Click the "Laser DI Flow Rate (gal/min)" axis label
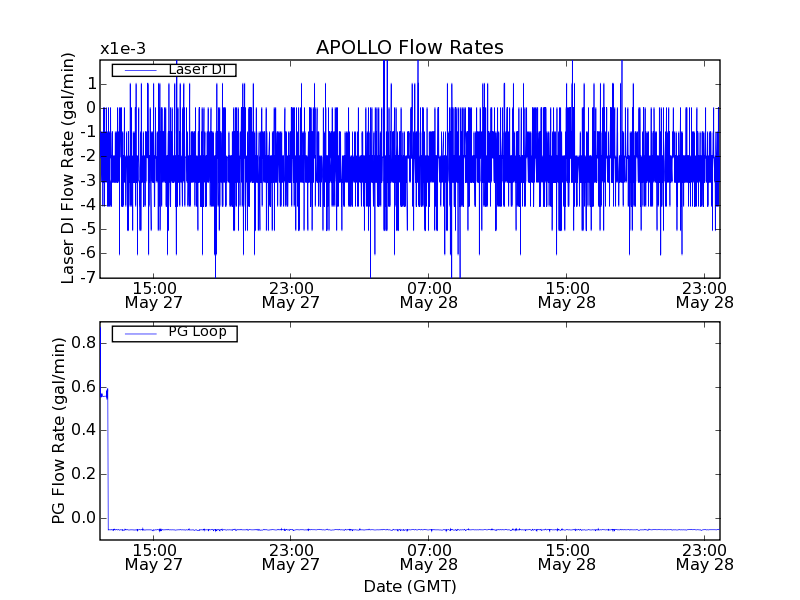The width and height of the screenshot is (800, 600). tap(68, 169)
